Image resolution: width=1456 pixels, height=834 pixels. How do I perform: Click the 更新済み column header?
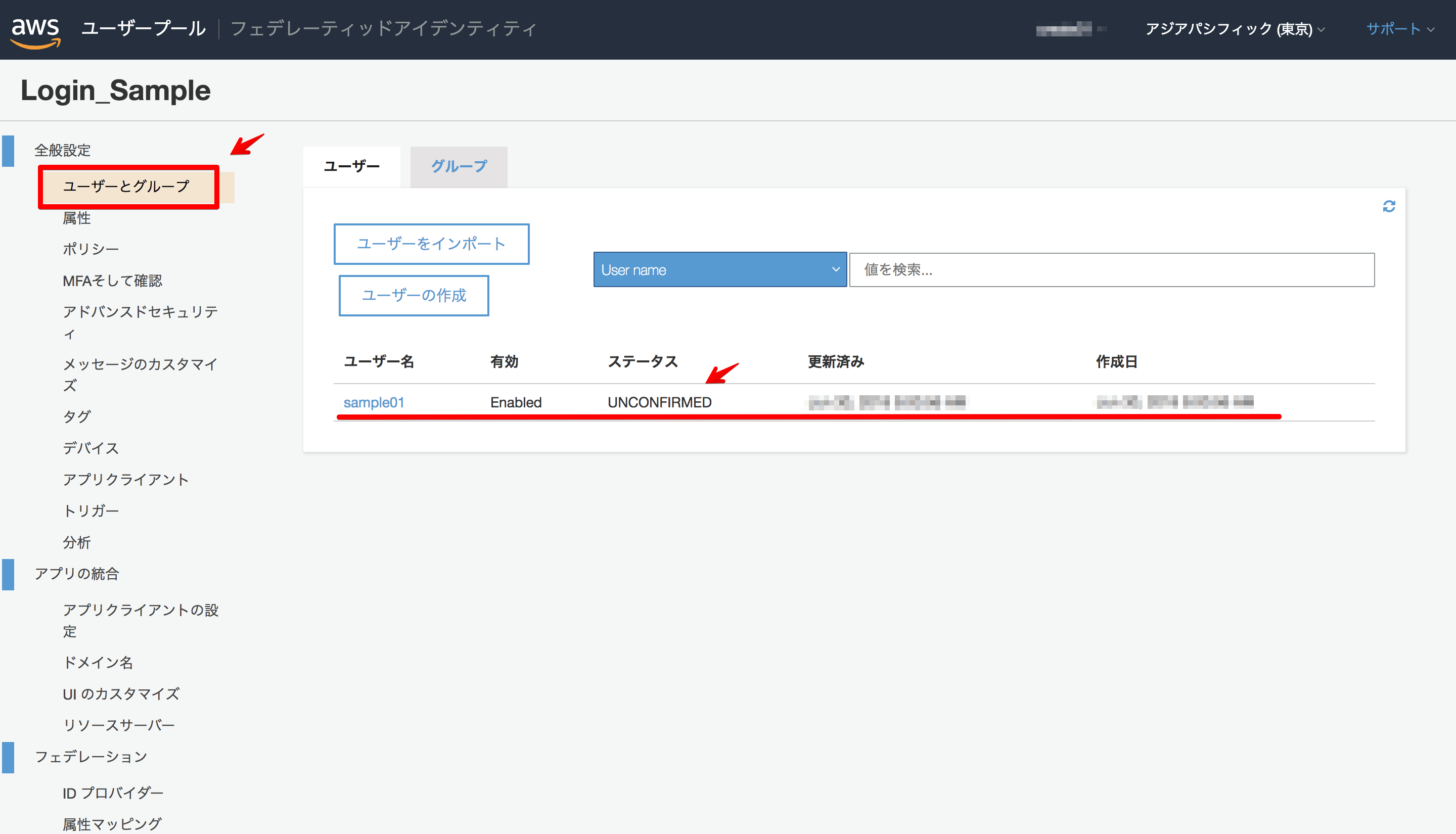coord(836,361)
